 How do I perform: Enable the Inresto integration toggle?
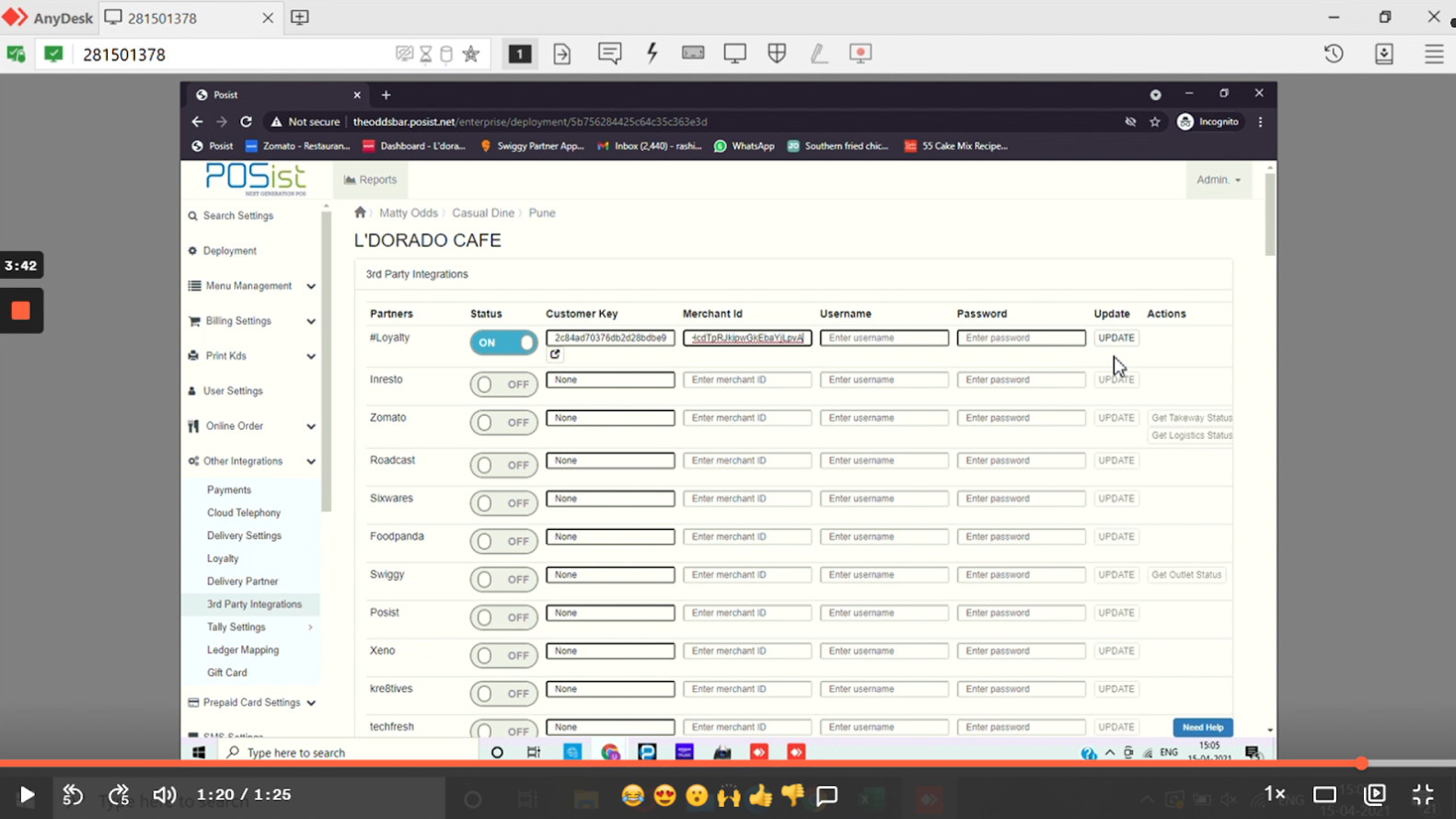click(503, 384)
